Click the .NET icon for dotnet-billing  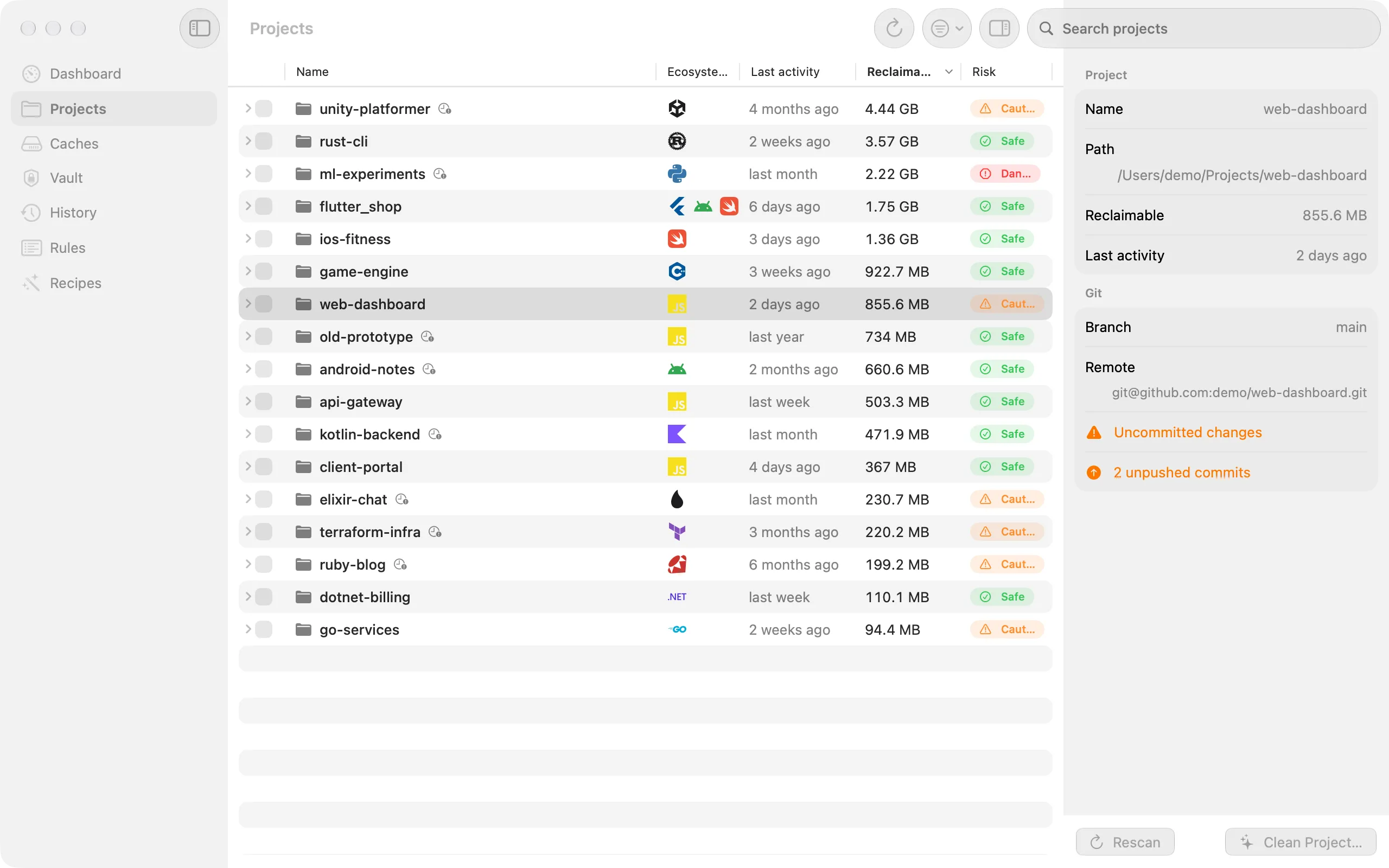677,597
